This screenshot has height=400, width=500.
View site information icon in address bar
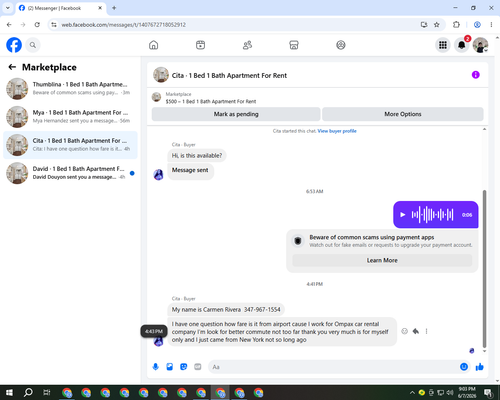pos(54,25)
